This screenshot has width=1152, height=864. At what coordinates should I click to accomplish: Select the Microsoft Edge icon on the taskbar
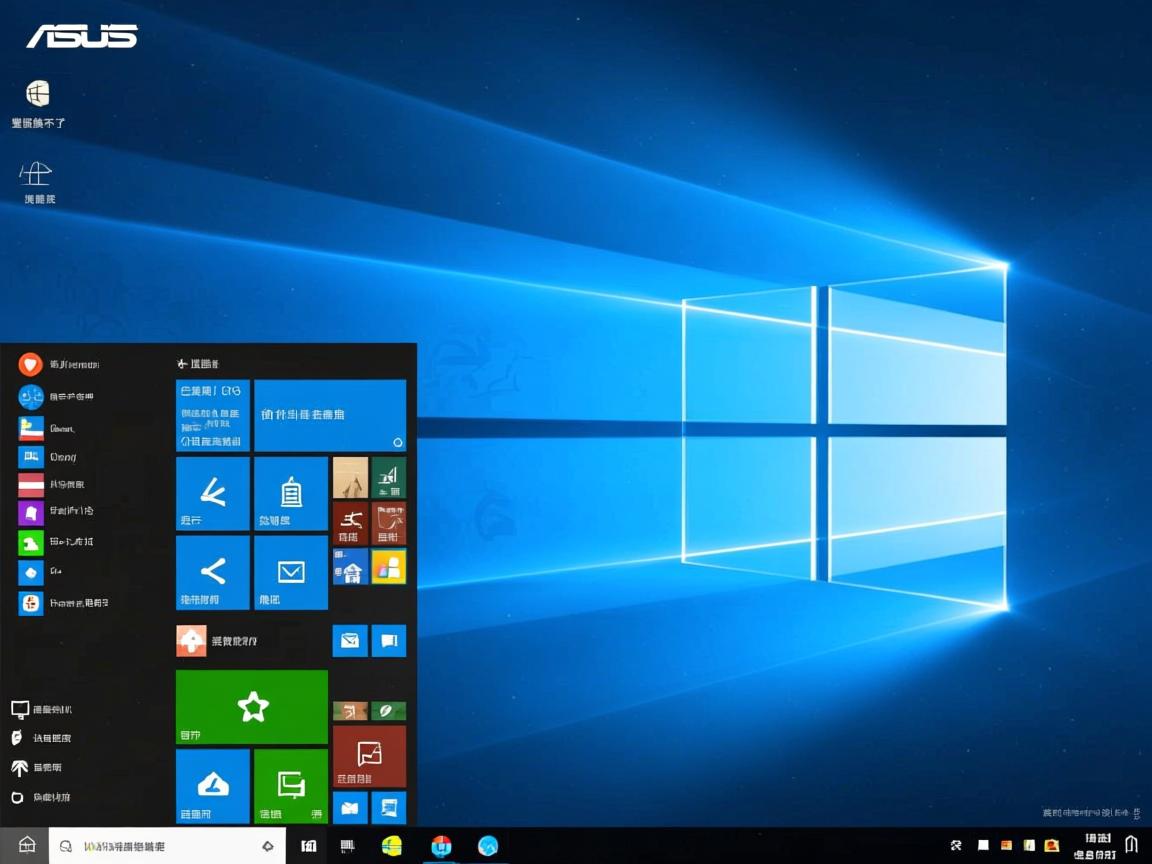pyautogui.click(x=488, y=845)
